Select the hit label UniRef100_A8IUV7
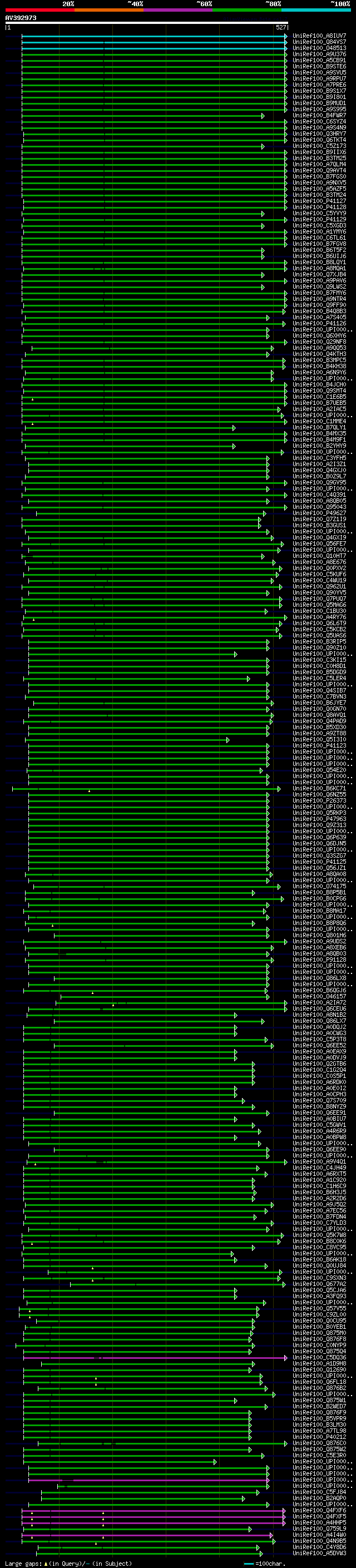This screenshot has height=1568, width=356. 319,36
